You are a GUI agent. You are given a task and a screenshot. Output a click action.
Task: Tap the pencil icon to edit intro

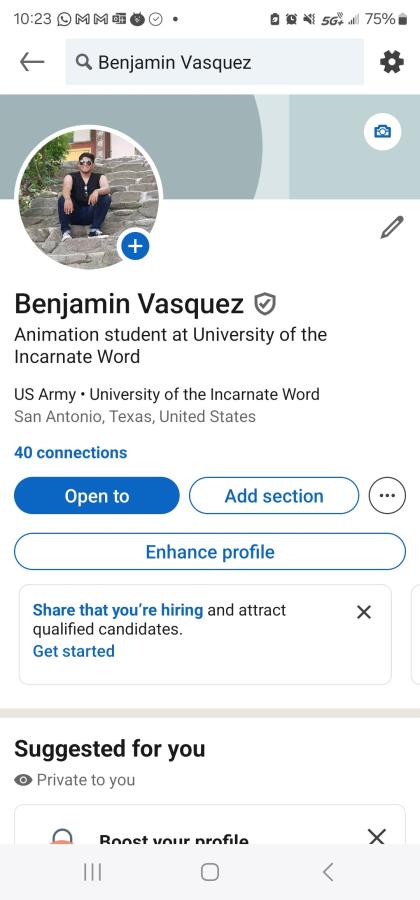pos(392,227)
